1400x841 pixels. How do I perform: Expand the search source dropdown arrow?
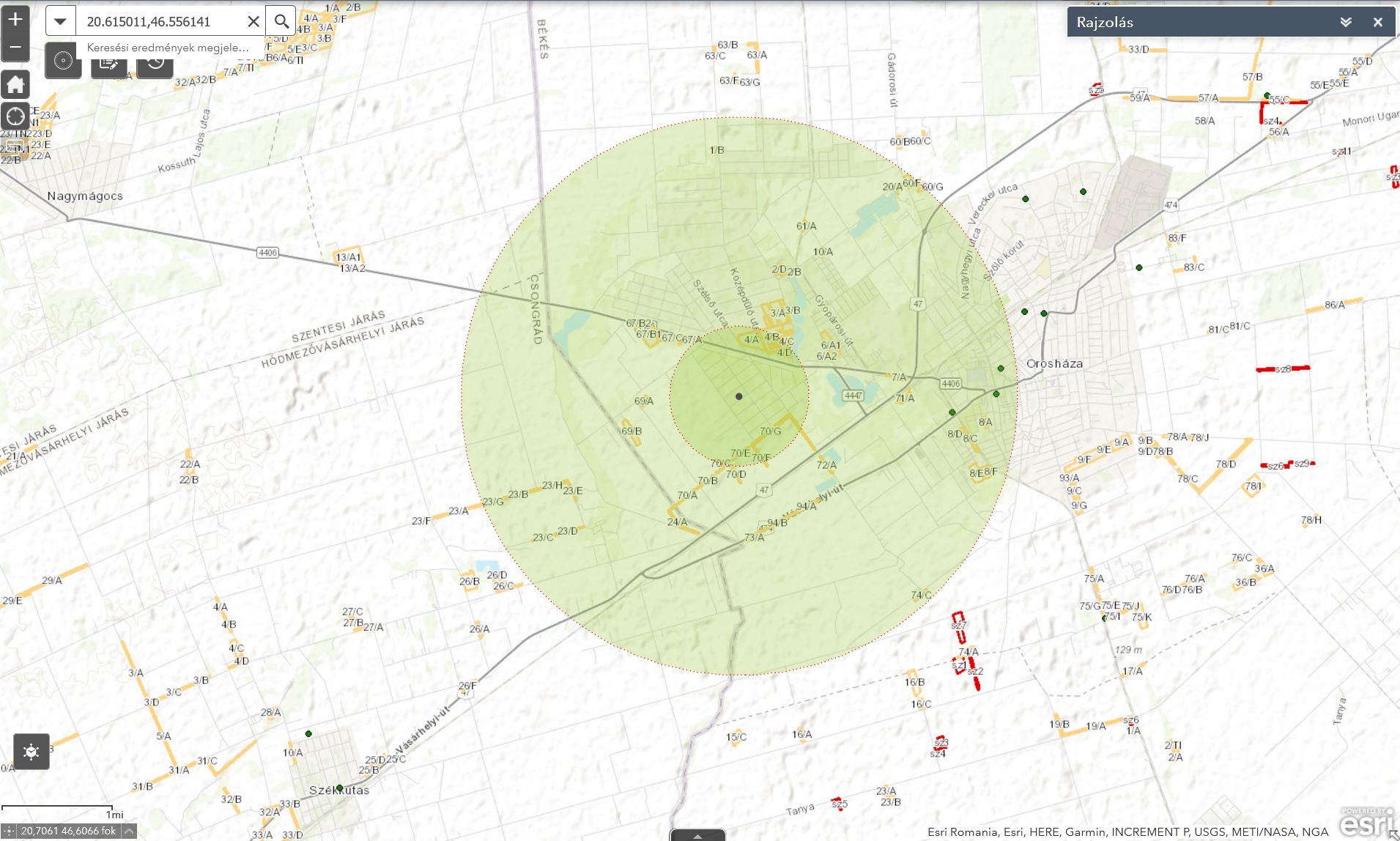point(61,21)
